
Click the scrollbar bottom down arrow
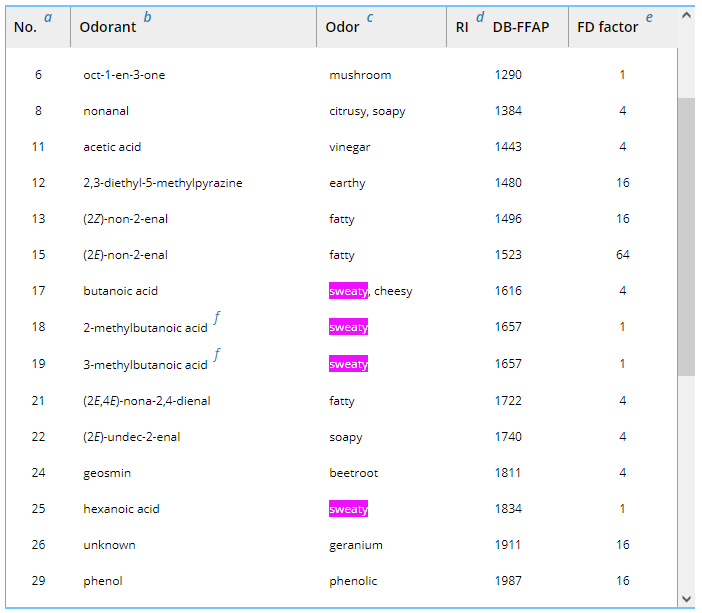point(686,598)
